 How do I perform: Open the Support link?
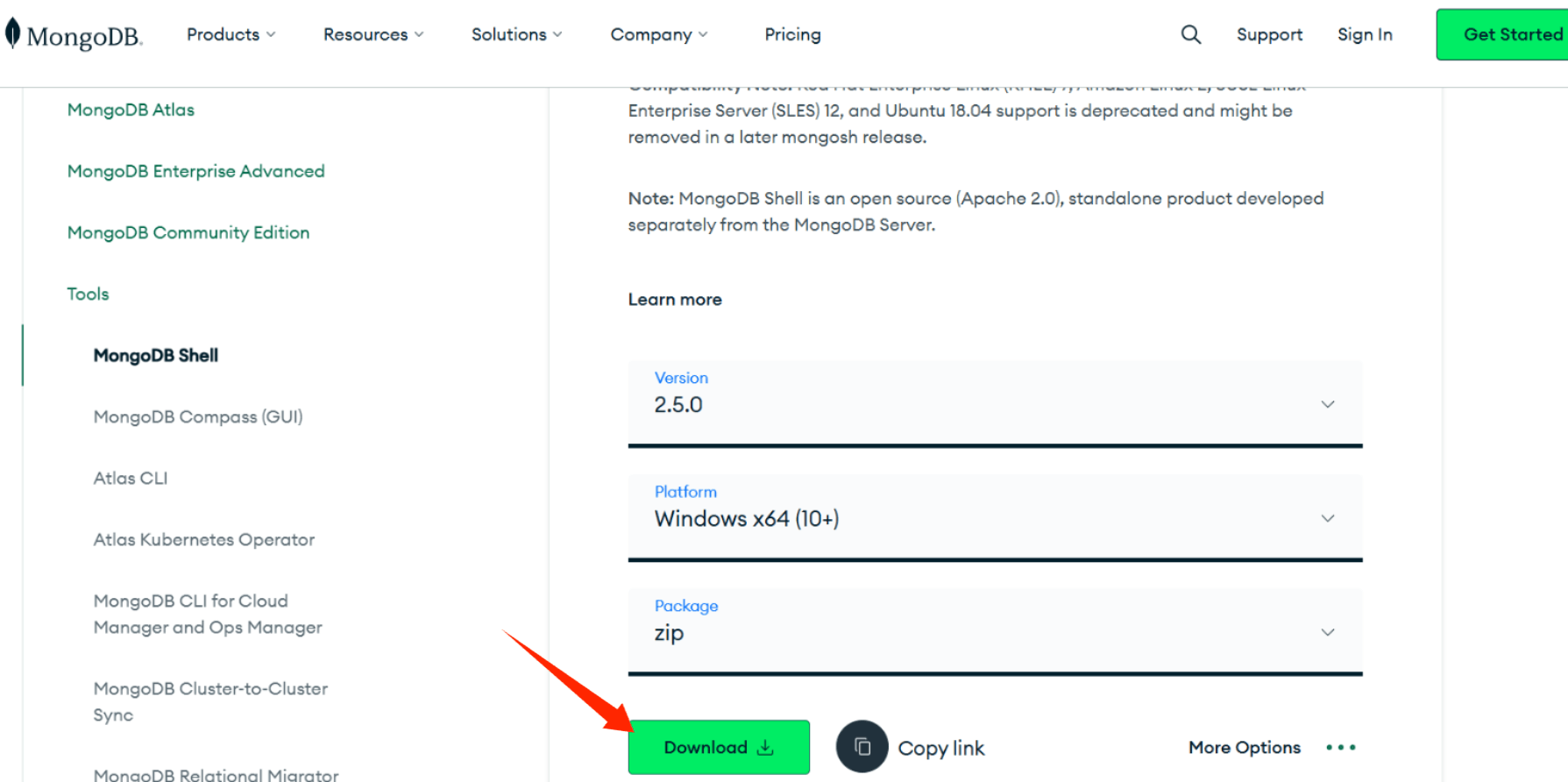(x=1269, y=34)
